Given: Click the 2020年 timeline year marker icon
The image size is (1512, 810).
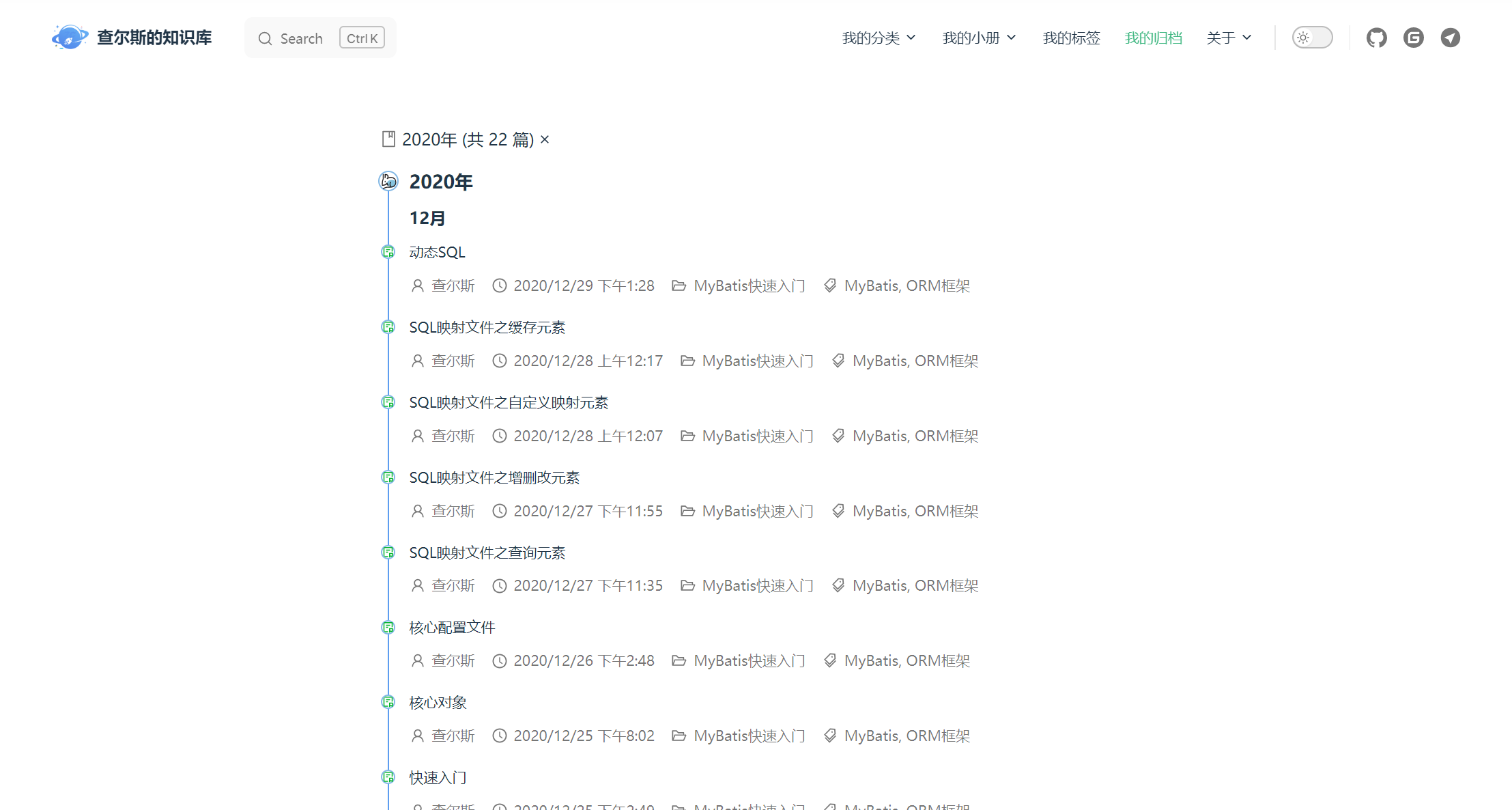Looking at the screenshot, I should (x=388, y=181).
